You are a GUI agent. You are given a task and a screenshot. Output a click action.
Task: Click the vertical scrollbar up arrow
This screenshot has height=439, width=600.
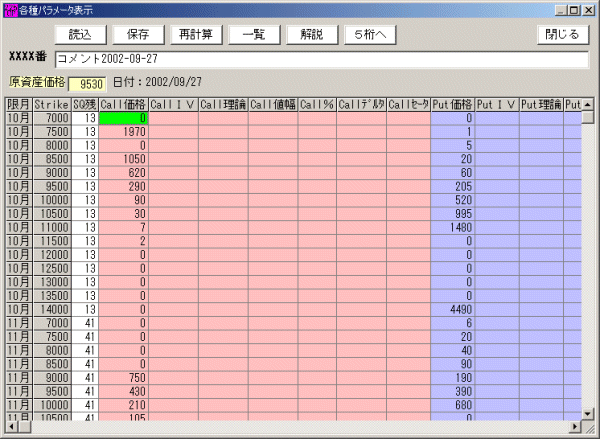(x=587, y=104)
